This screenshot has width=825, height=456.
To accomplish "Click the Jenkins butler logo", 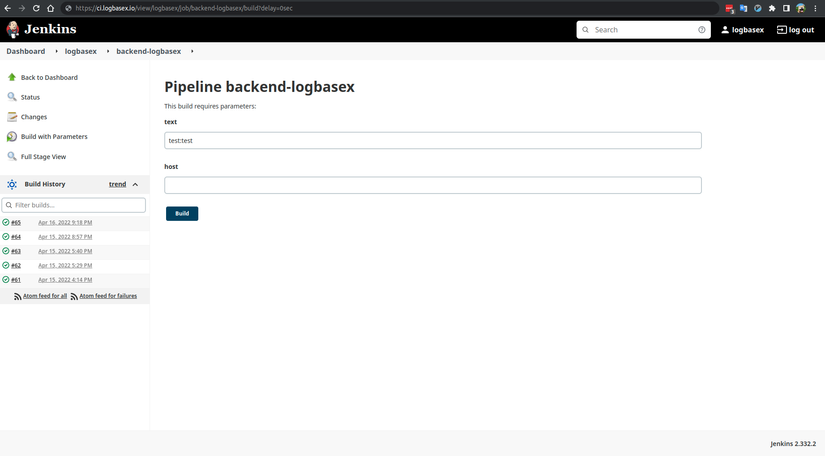I will click(x=13, y=29).
